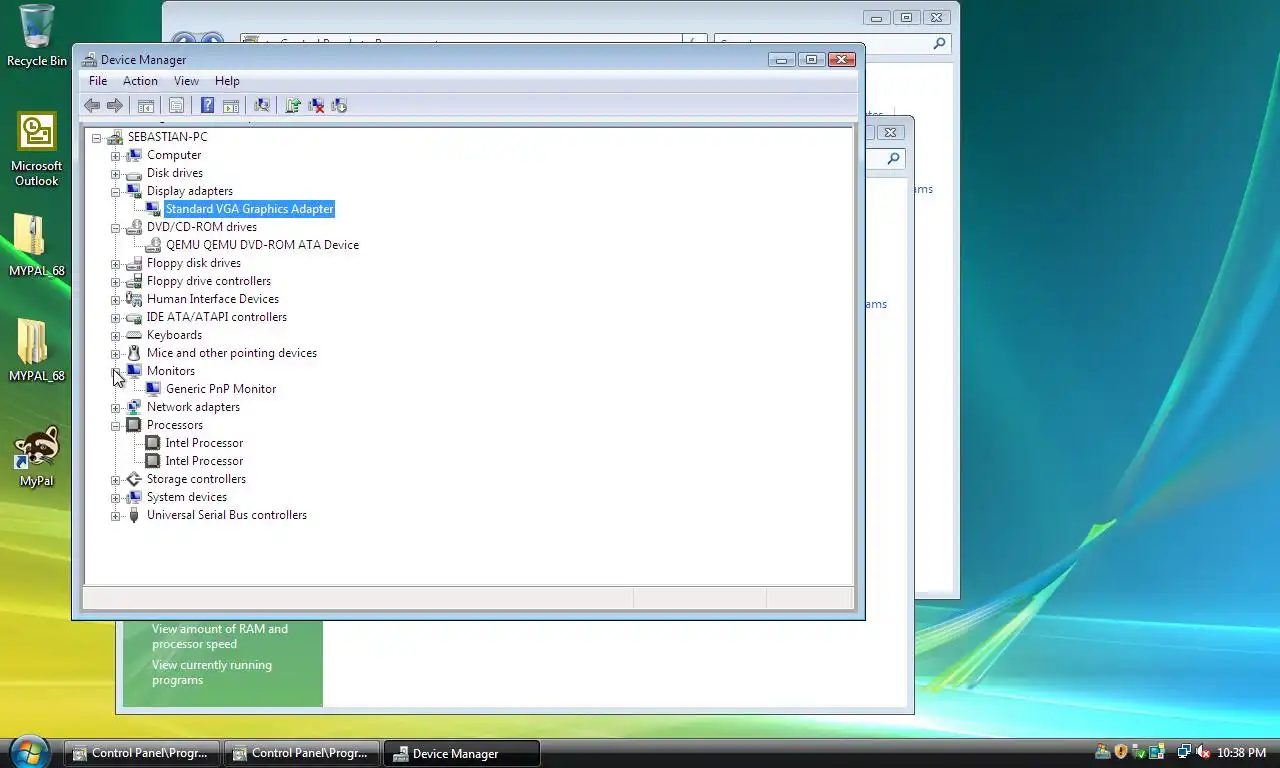1280x768 pixels.
Task: Switch to Device Manager taskbar button
Action: pyautogui.click(x=462, y=753)
